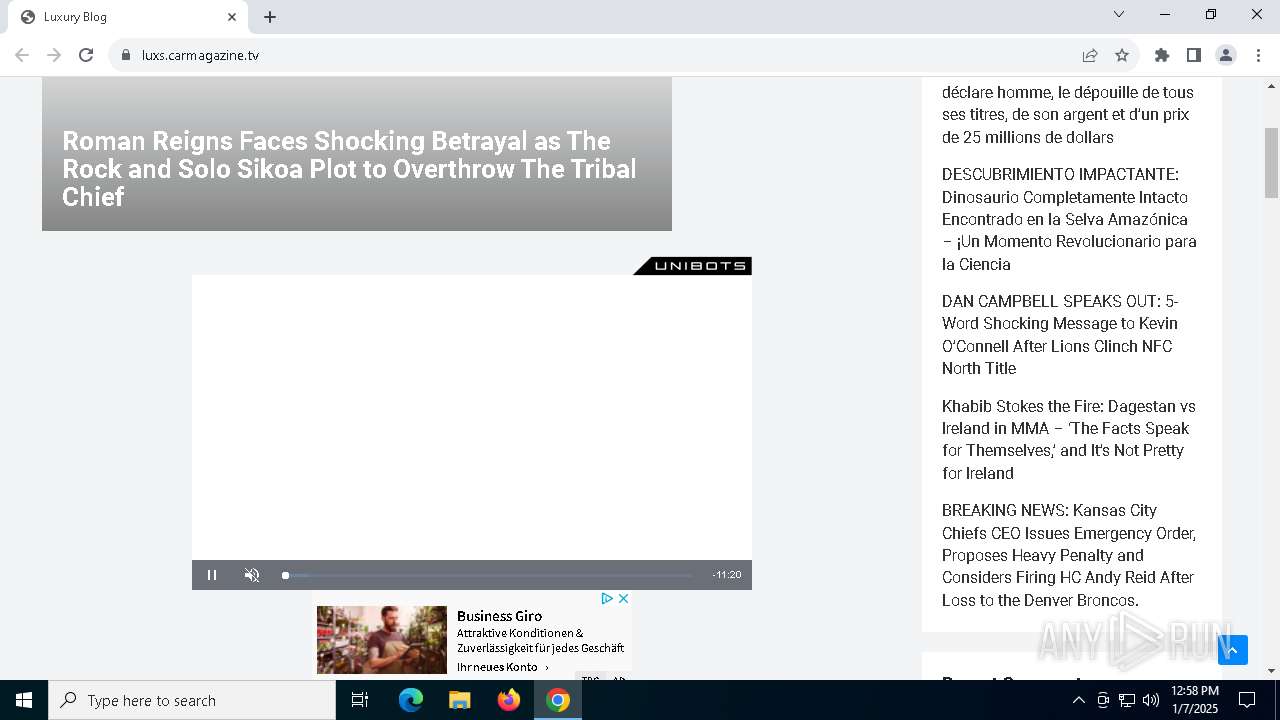Image resolution: width=1280 pixels, height=720 pixels.
Task: Open the Dinosaurio Completamente Intacto article
Action: tap(1069, 219)
